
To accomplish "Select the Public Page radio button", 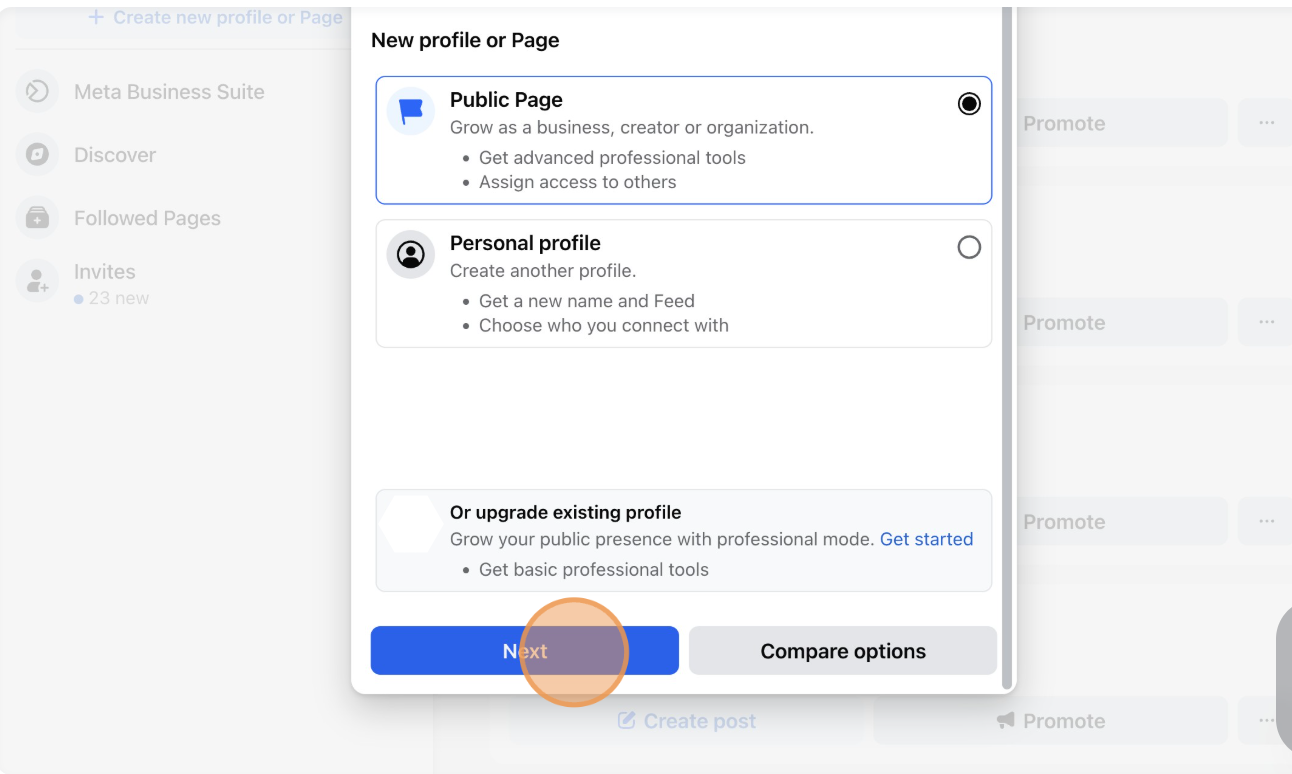I will pyautogui.click(x=968, y=103).
